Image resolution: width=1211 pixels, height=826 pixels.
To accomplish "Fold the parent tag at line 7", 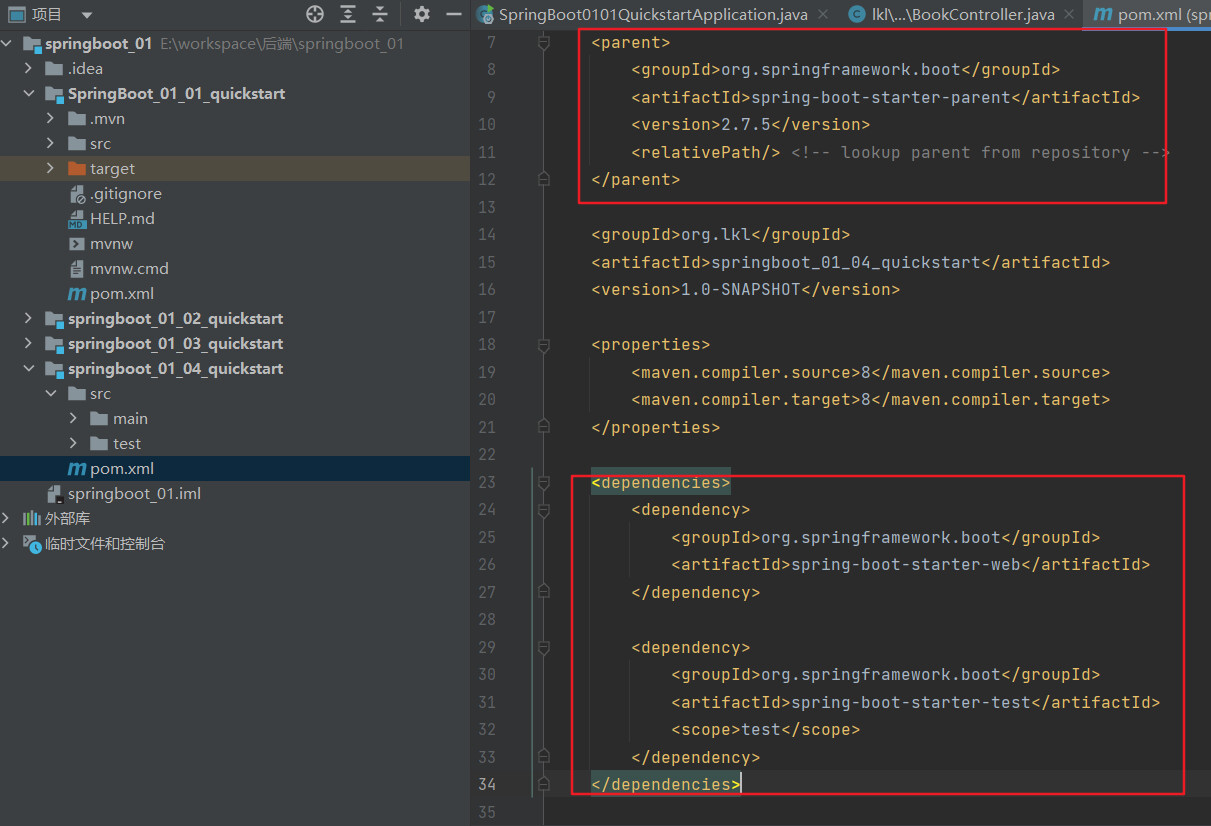I will pyautogui.click(x=543, y=43).
